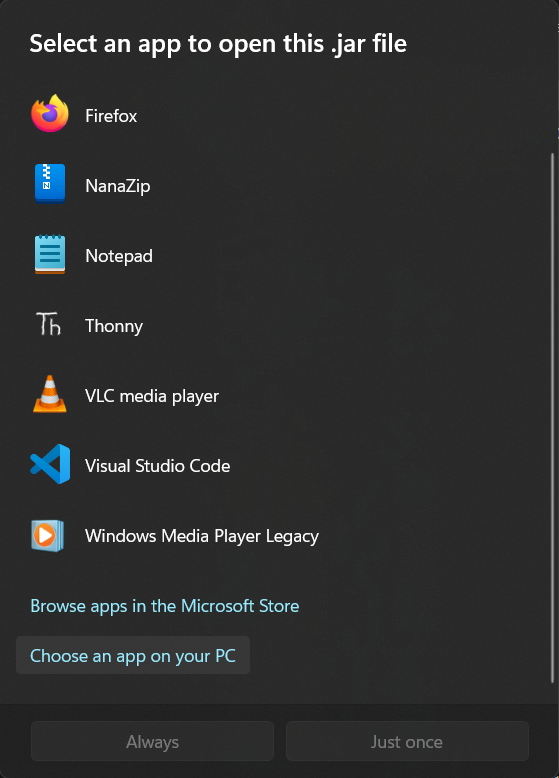This screenshot has width=559, height=778.
Task: Click the VLC traffic cone icon
Action: pos(50,394)
